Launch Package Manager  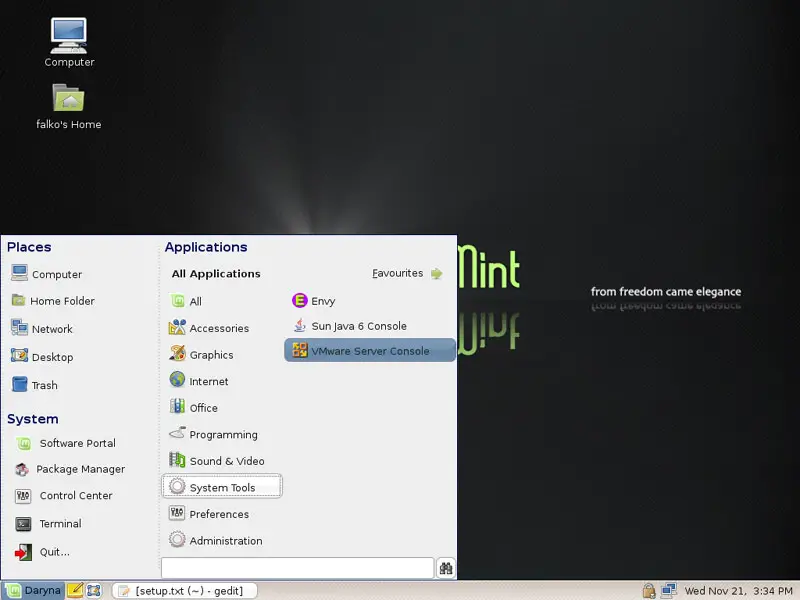[70, 469]
